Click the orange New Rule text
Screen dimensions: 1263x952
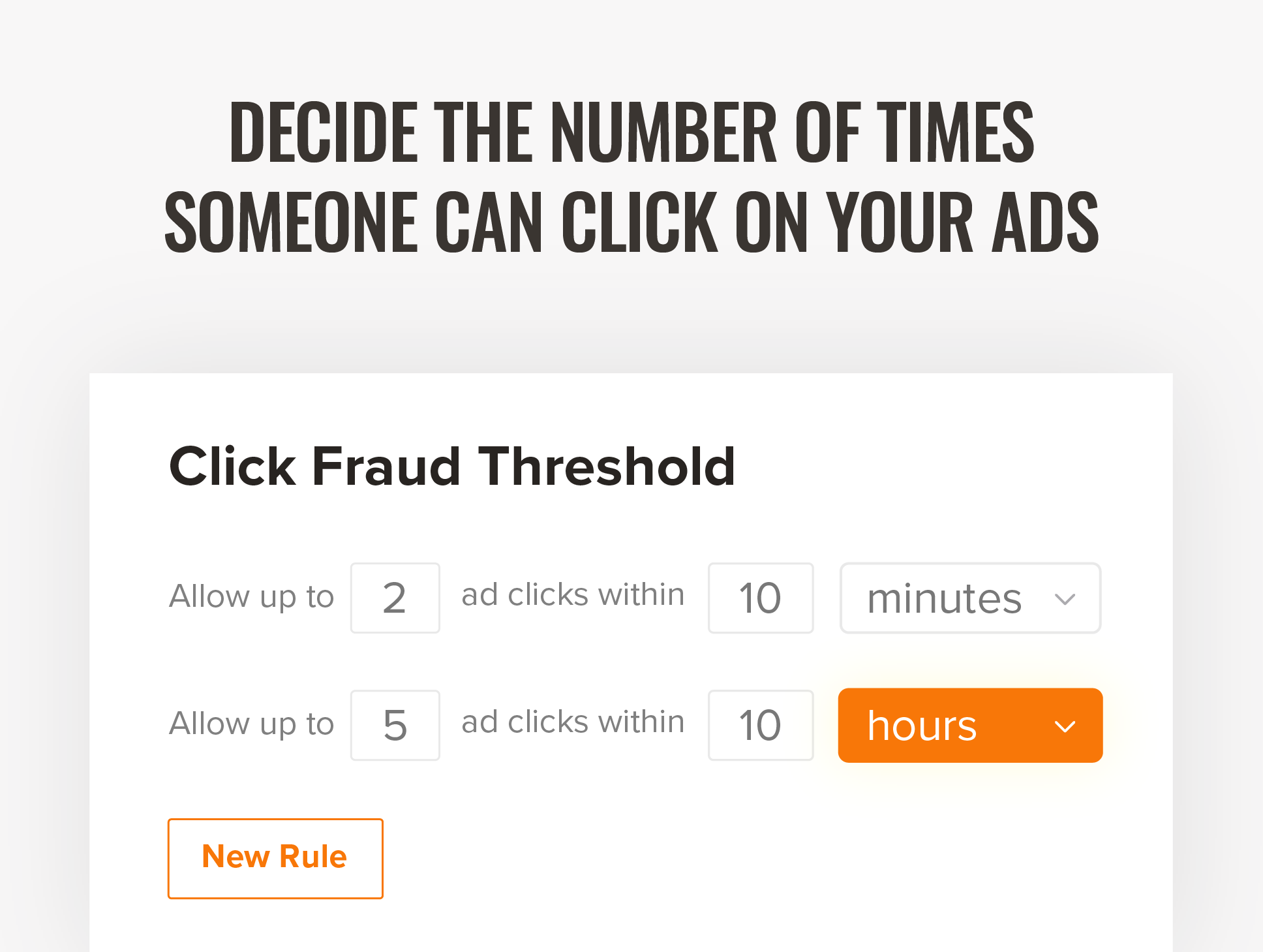click(x=275, y=857)
